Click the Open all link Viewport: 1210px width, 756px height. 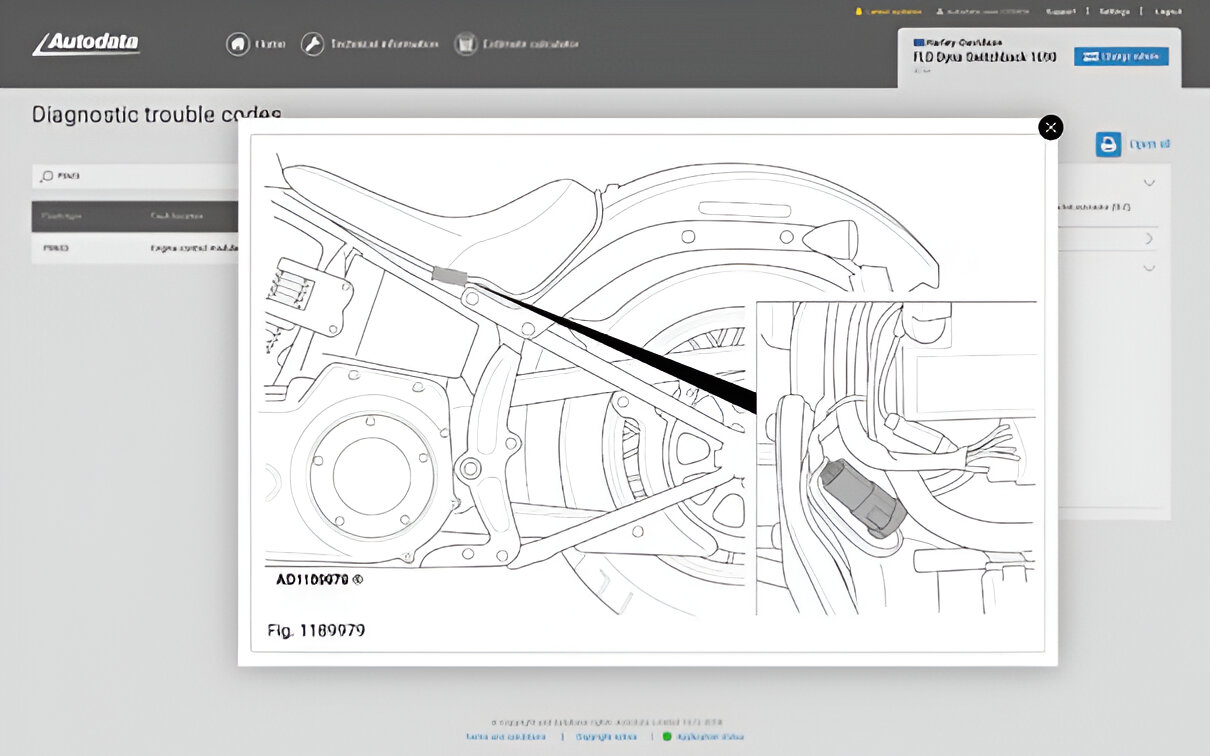[x=1149, y=144]
